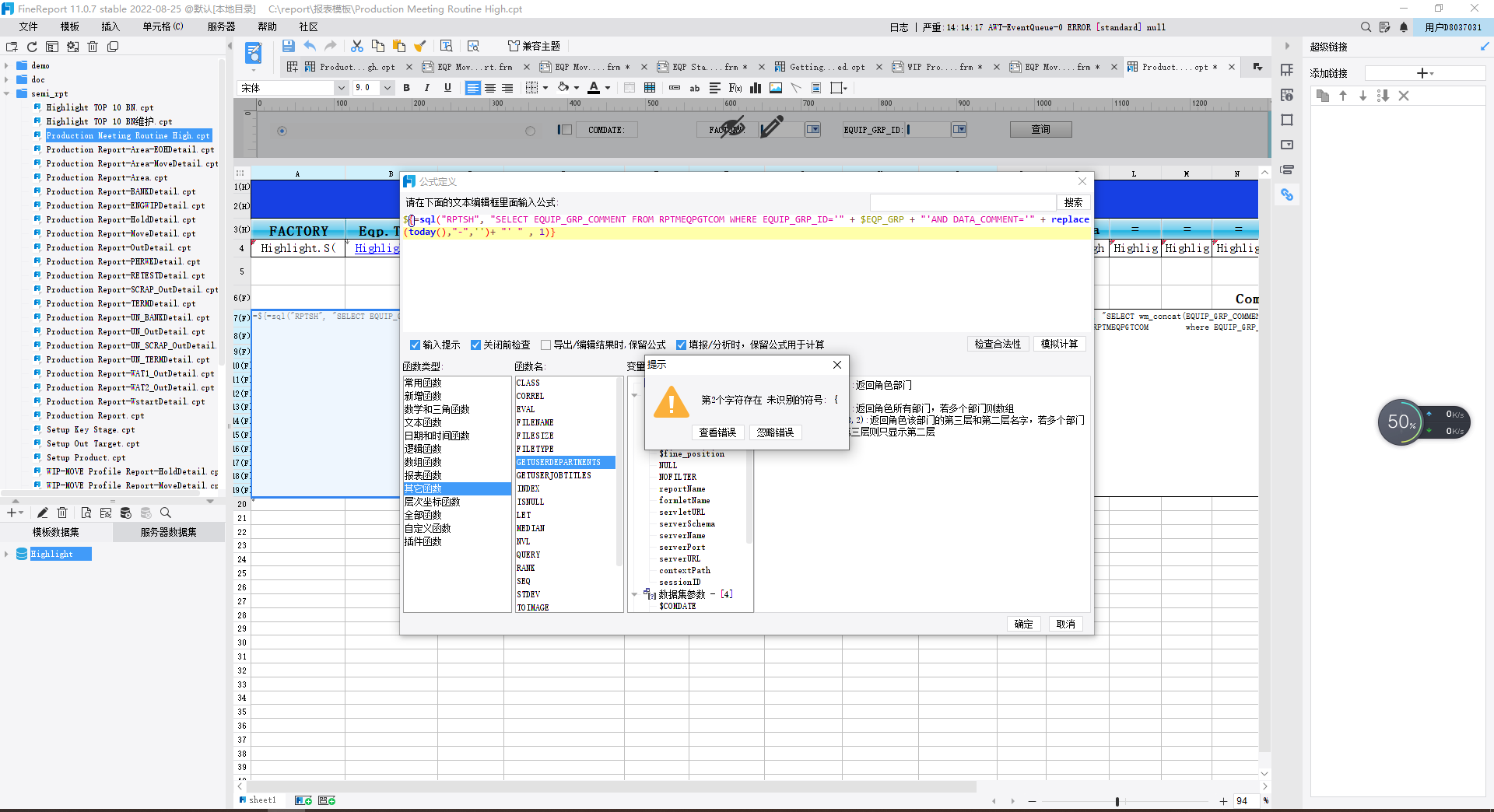Open the border style dropdown arrow
The width and height of the screenshot is (1494, 812).
tap(545, 88)
